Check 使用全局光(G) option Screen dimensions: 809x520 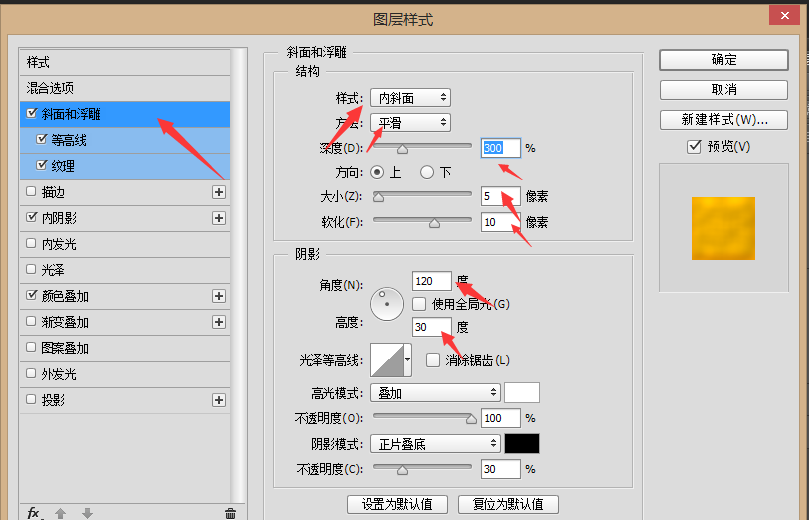tap(419, 304)
